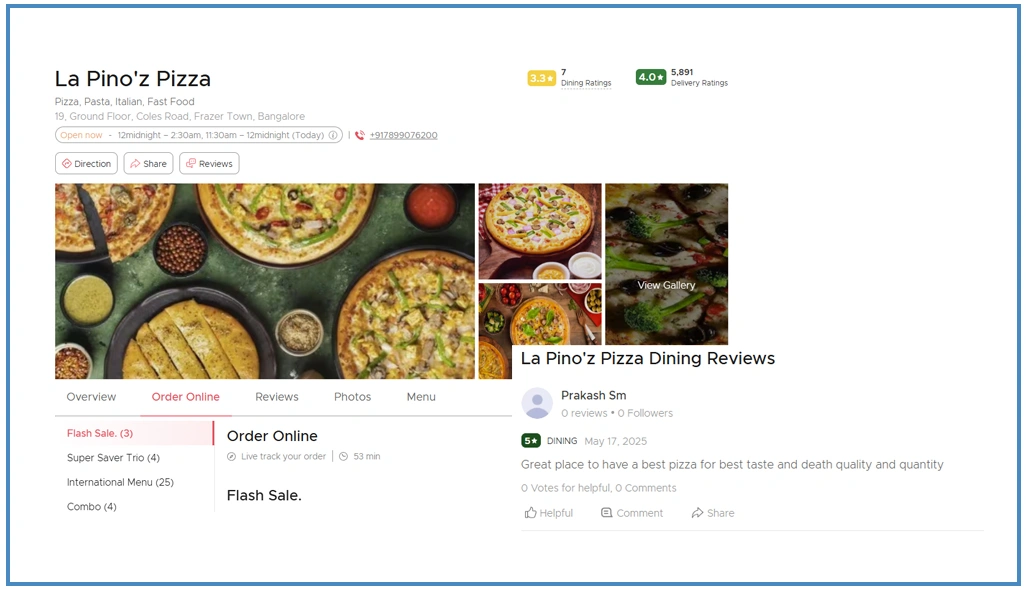
Task: Select International Menu (25) category
Action: click(120, 482)
